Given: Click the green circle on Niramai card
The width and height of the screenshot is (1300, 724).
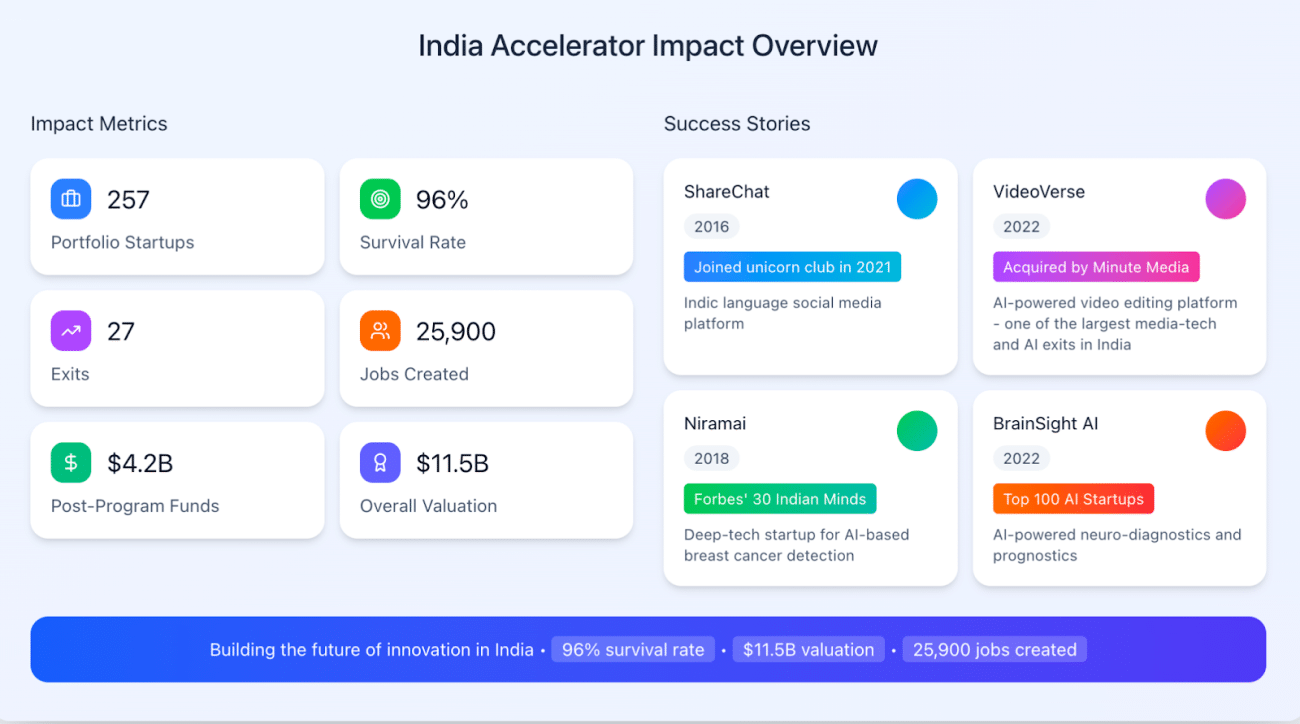Looking at the screenshot, I should pos(917,431).
